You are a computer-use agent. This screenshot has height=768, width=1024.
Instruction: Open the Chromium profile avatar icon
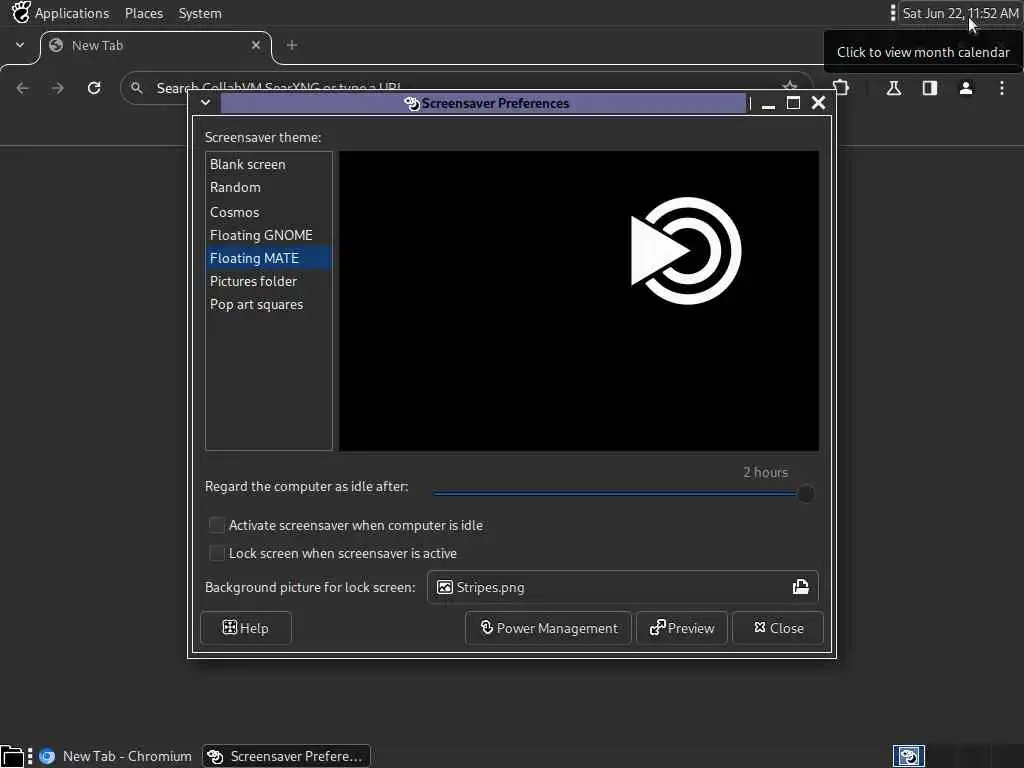[966, 88]
